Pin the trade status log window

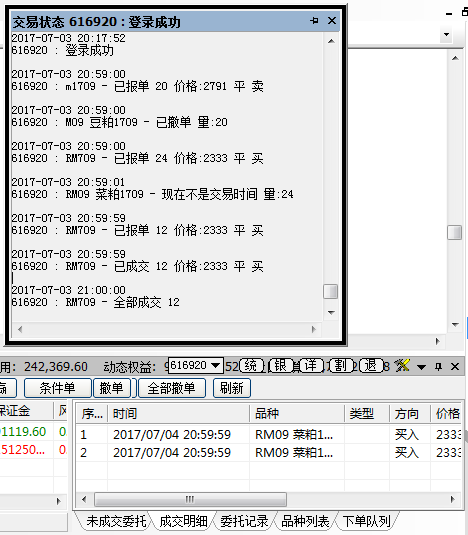(x=314, y=21)
